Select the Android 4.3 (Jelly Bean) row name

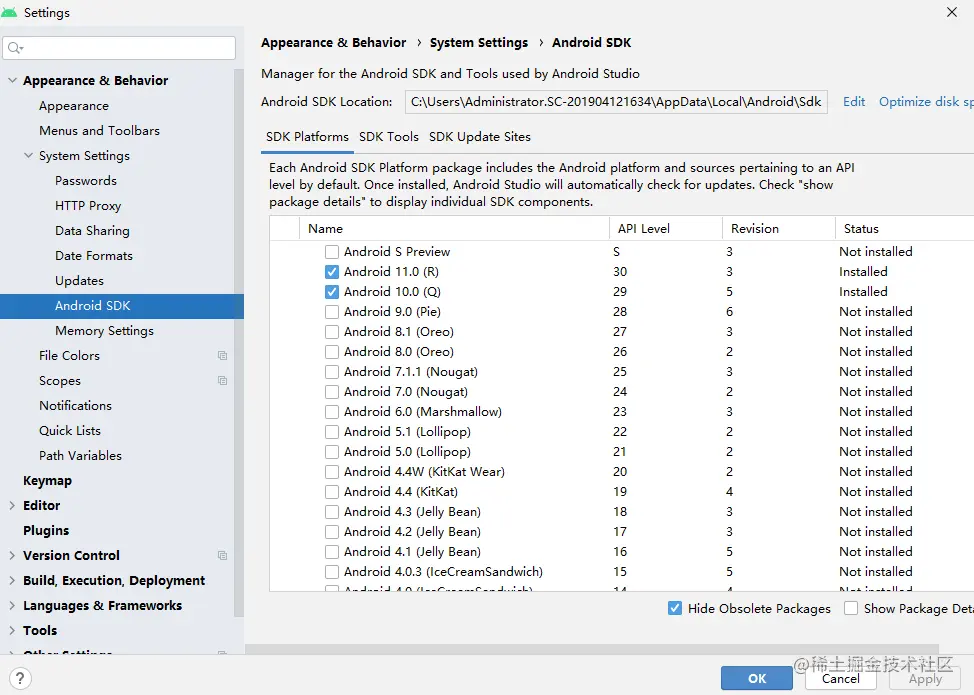[x=412, y=512]
